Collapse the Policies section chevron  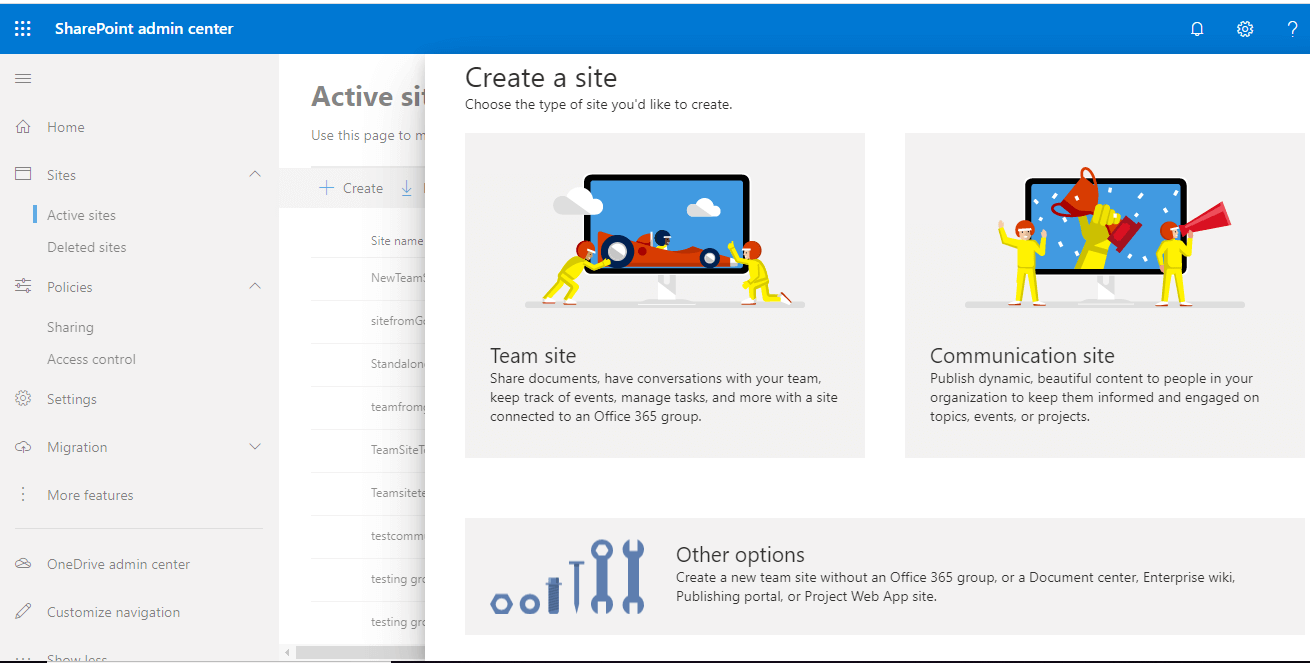[255, 286]
